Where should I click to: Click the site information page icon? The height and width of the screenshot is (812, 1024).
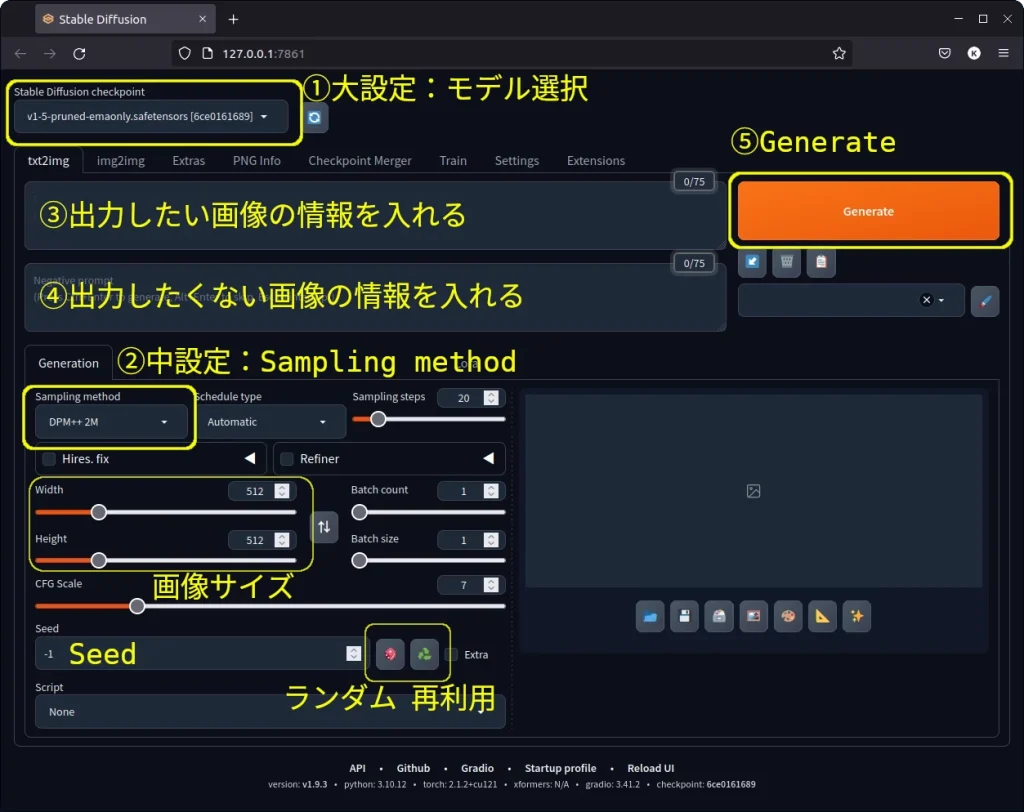pyautogui.click(x=208, y=54)
